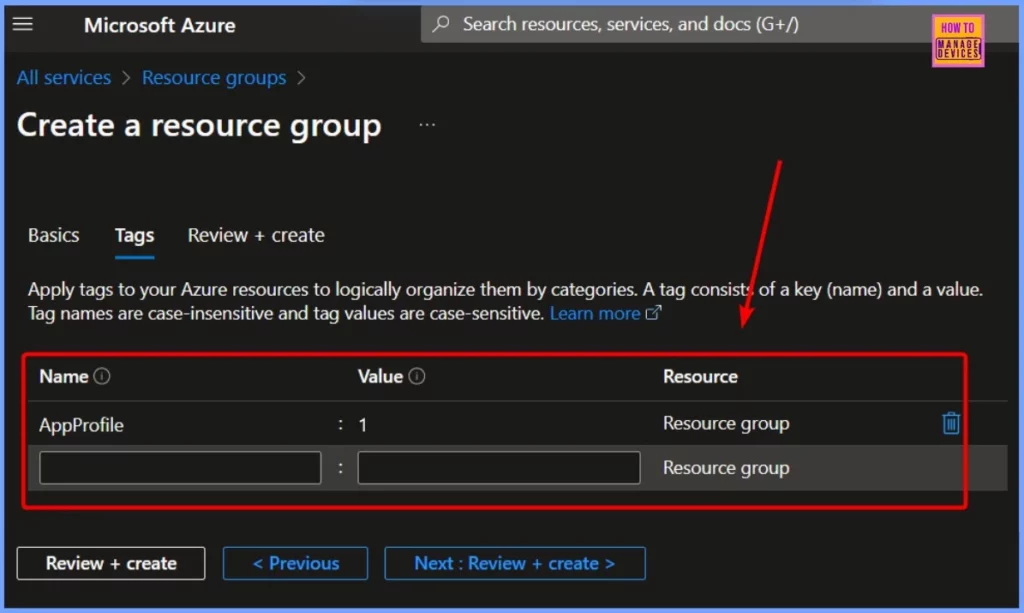Switch to the Basics tab
Viewport: 1024px width, 613px height.
54,235
